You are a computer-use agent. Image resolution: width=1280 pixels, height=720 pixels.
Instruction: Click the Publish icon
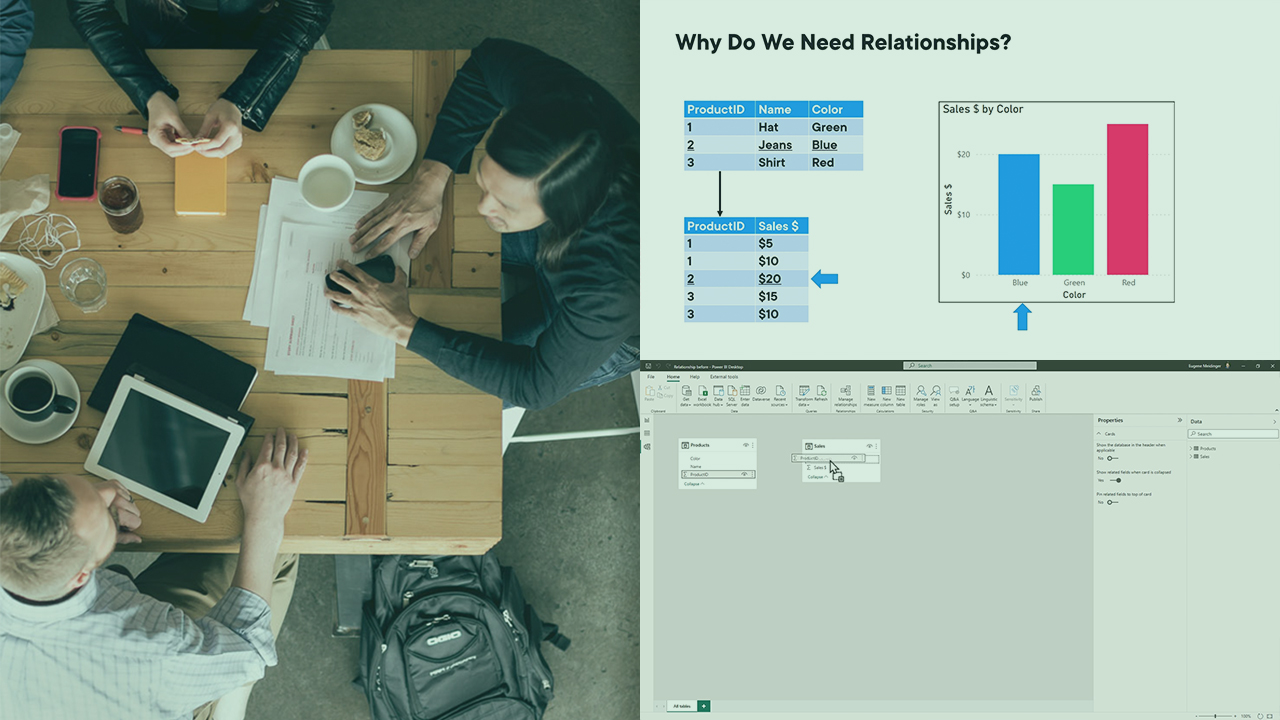coord(1035,393)
